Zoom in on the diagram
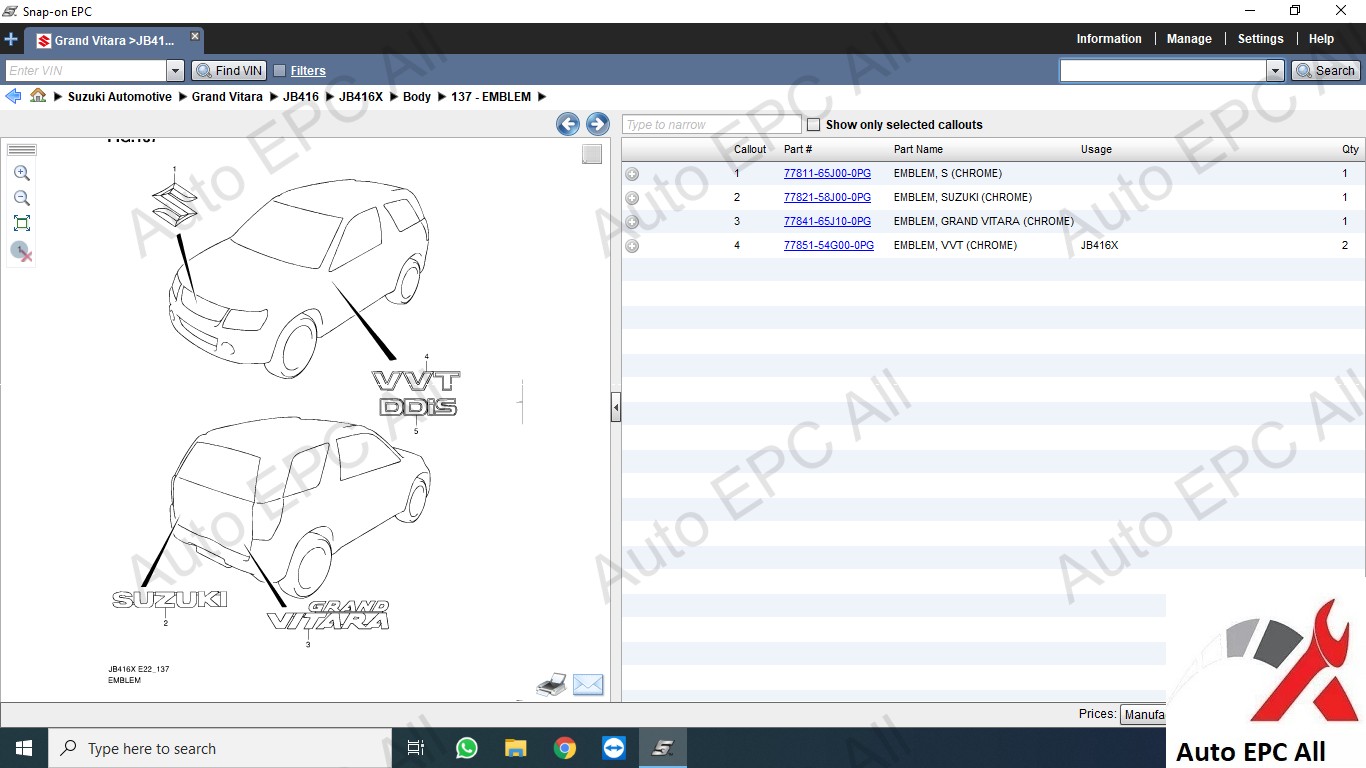 click(22, 173)
